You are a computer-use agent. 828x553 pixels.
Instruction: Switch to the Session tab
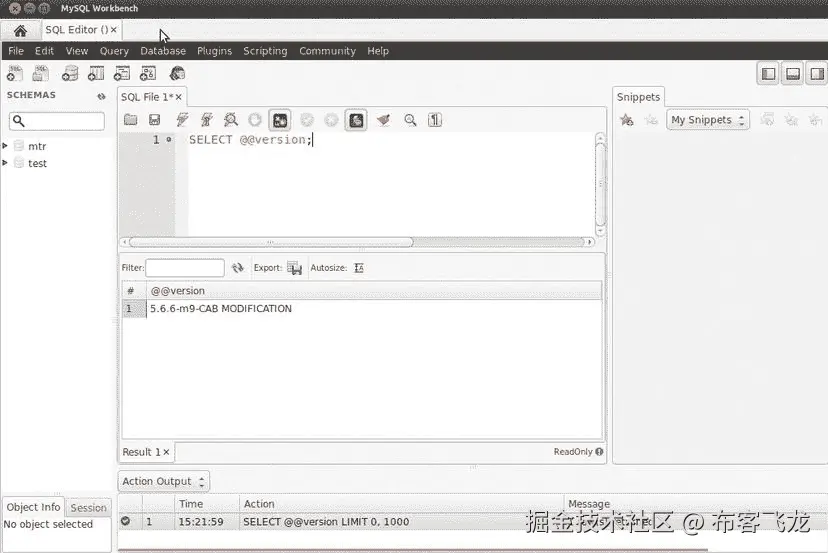[x=88, y=508]
